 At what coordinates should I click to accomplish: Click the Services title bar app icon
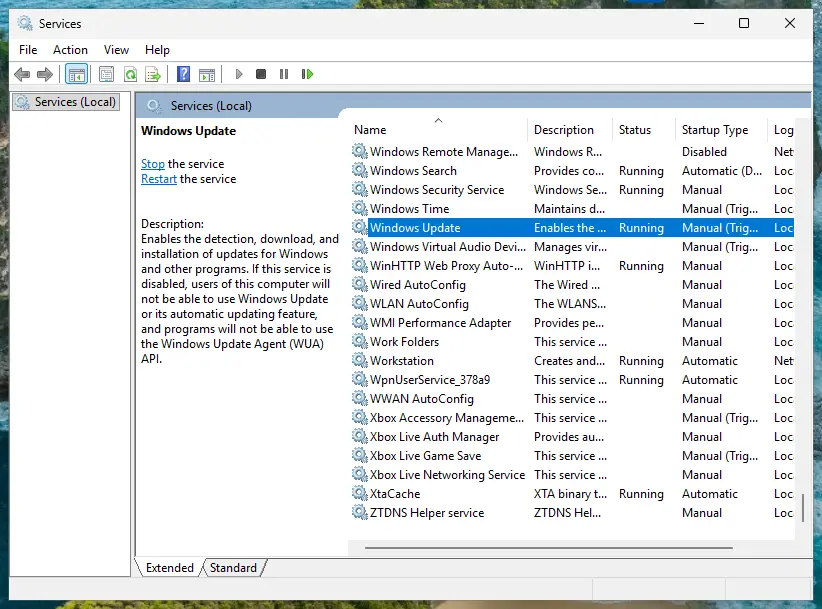tap(25, 24)
